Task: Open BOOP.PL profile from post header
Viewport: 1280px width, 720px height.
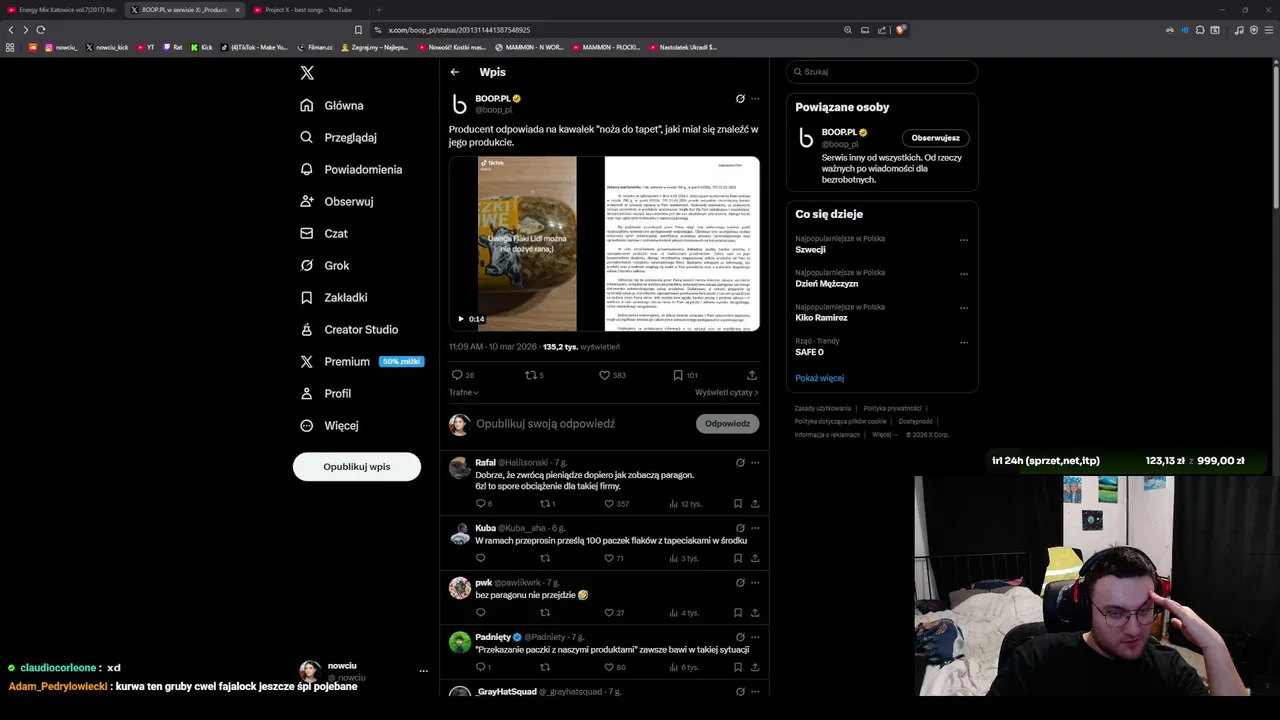Action: pos(493,99)
